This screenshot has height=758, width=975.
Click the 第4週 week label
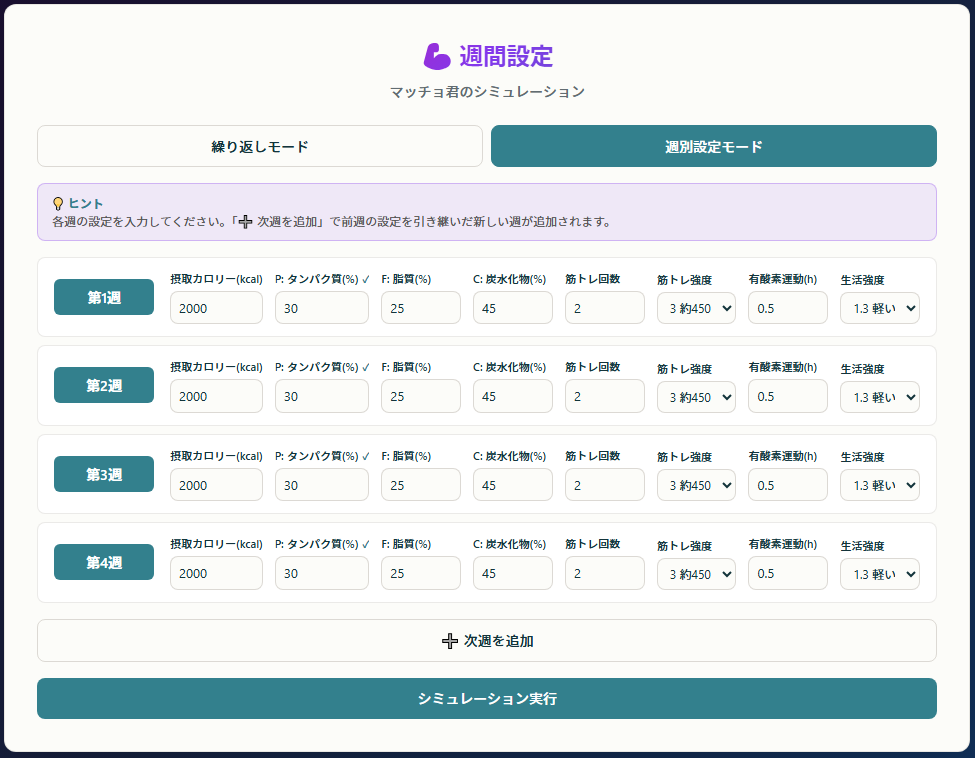tap(104, 562)
